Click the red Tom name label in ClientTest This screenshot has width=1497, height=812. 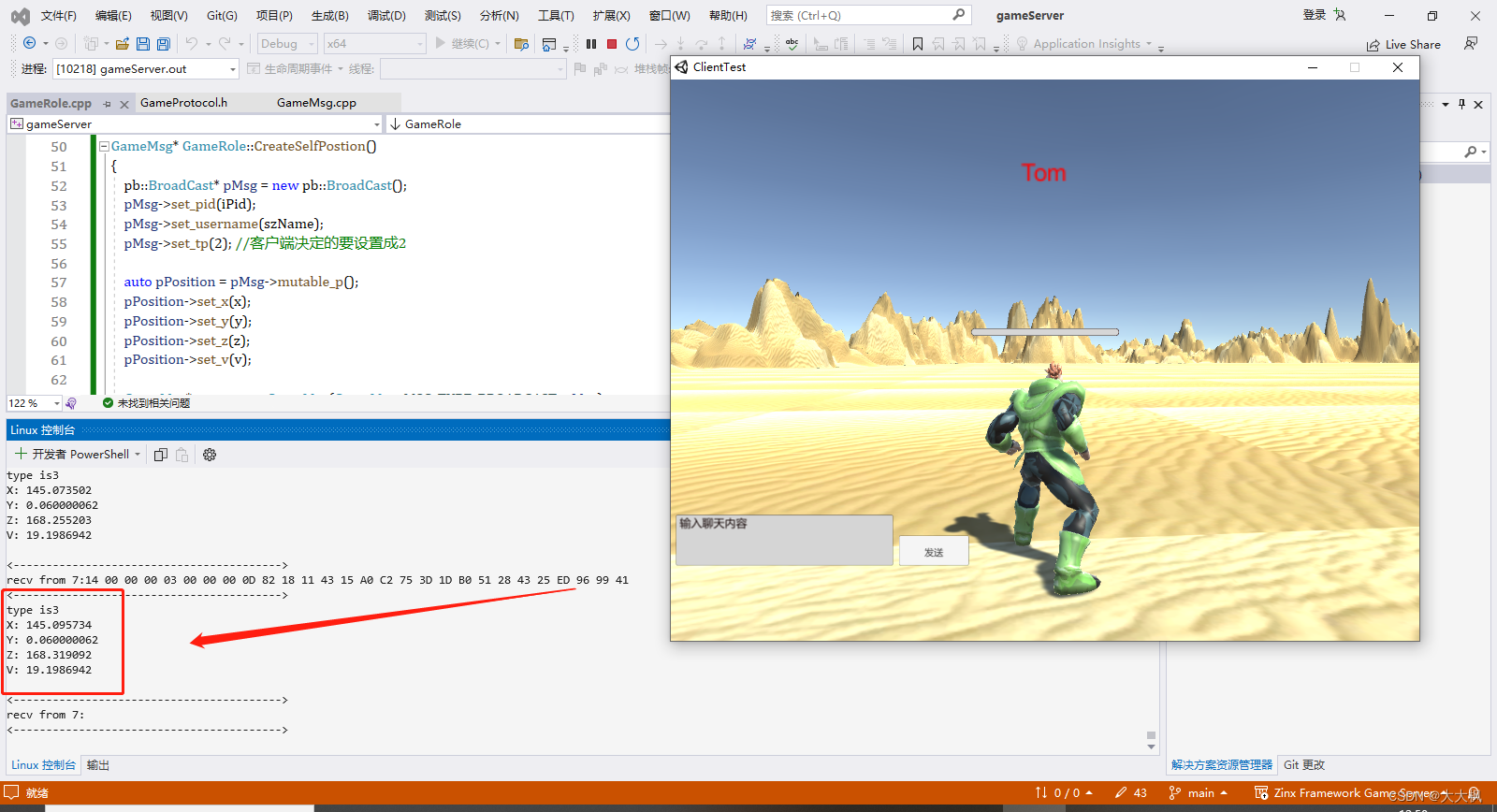pyautogui.click(x=1044, y=173)
